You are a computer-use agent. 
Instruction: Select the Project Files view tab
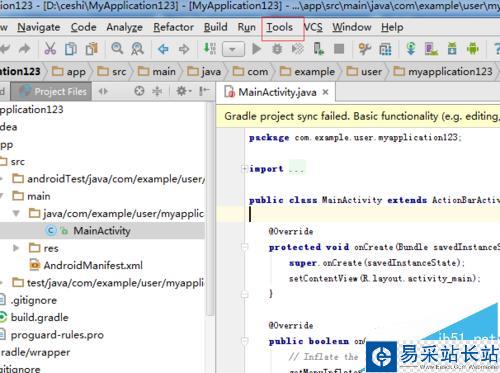[x=51, y=92]
